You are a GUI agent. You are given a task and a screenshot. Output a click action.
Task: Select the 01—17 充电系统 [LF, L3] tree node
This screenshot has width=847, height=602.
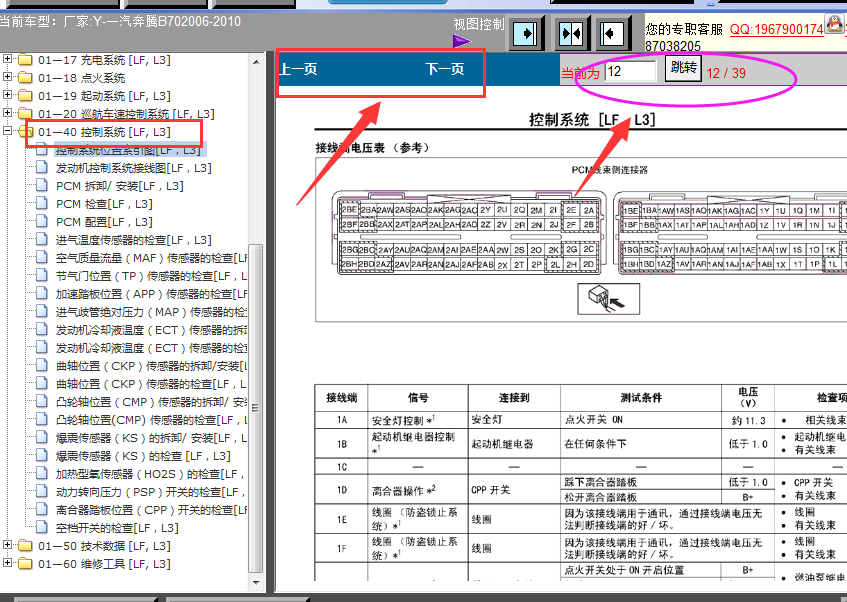tap(104, 60)
